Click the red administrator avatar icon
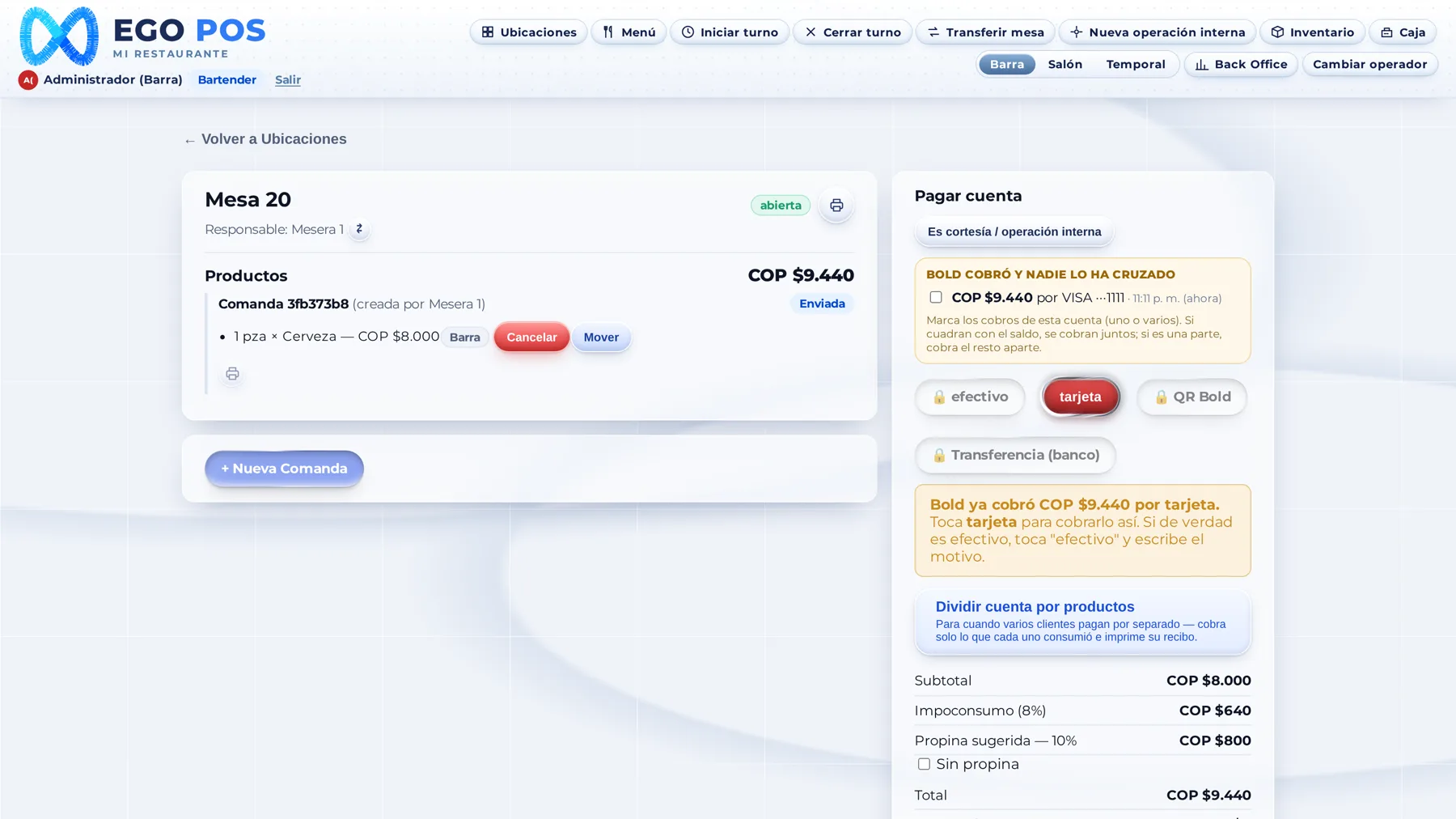Image resolution: width=1456 pixels, height=819 pixels. point(28,80)
